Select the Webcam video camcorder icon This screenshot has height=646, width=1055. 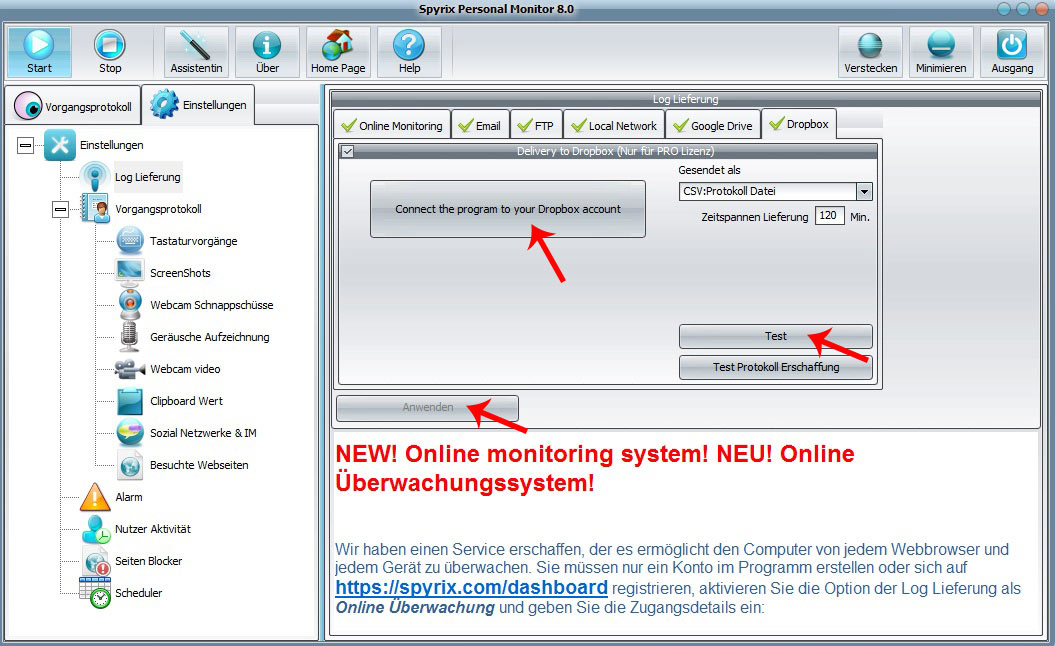pos(130,369)
